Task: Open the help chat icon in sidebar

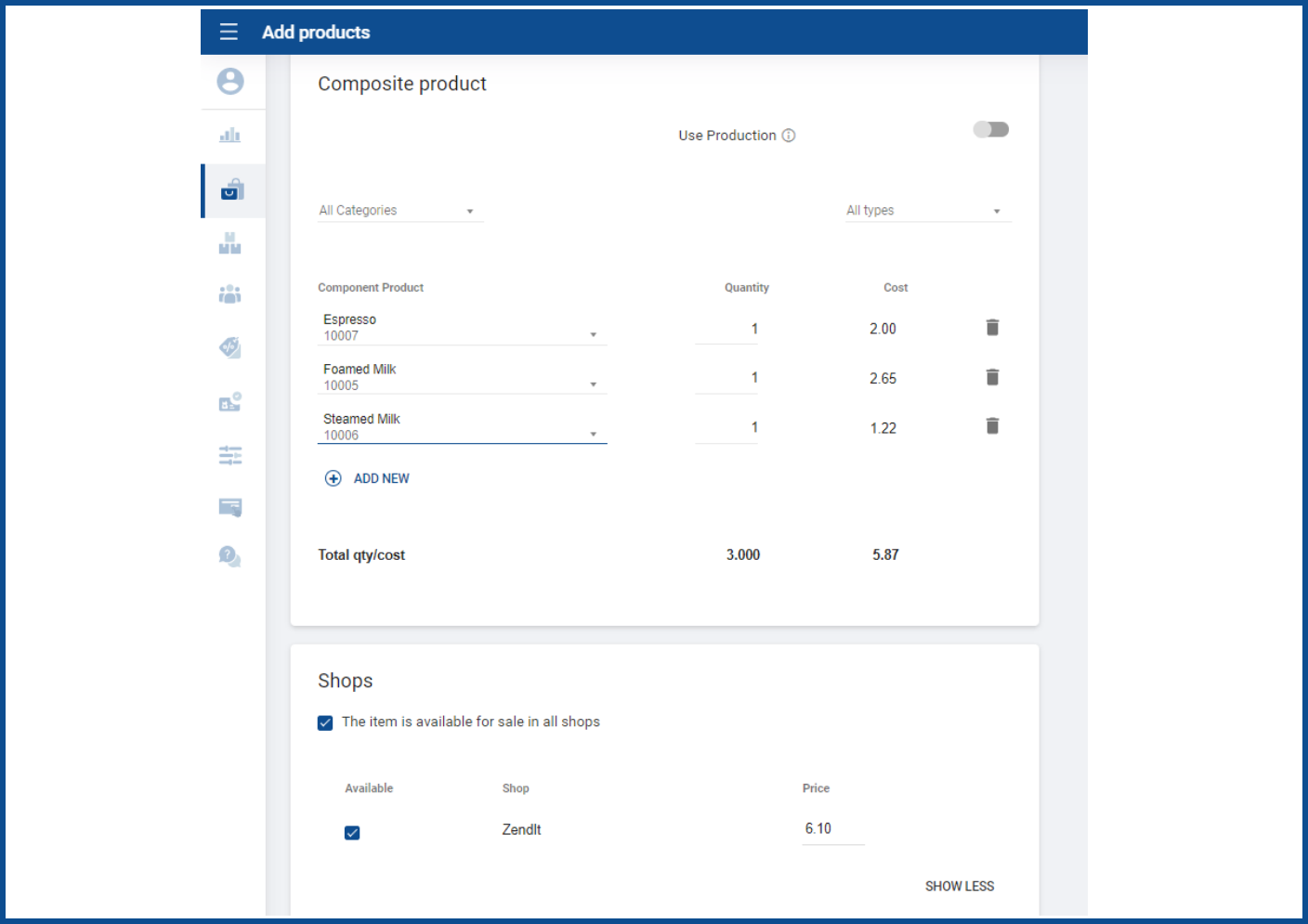Action: pyautogui.click(x=230, y=556)
